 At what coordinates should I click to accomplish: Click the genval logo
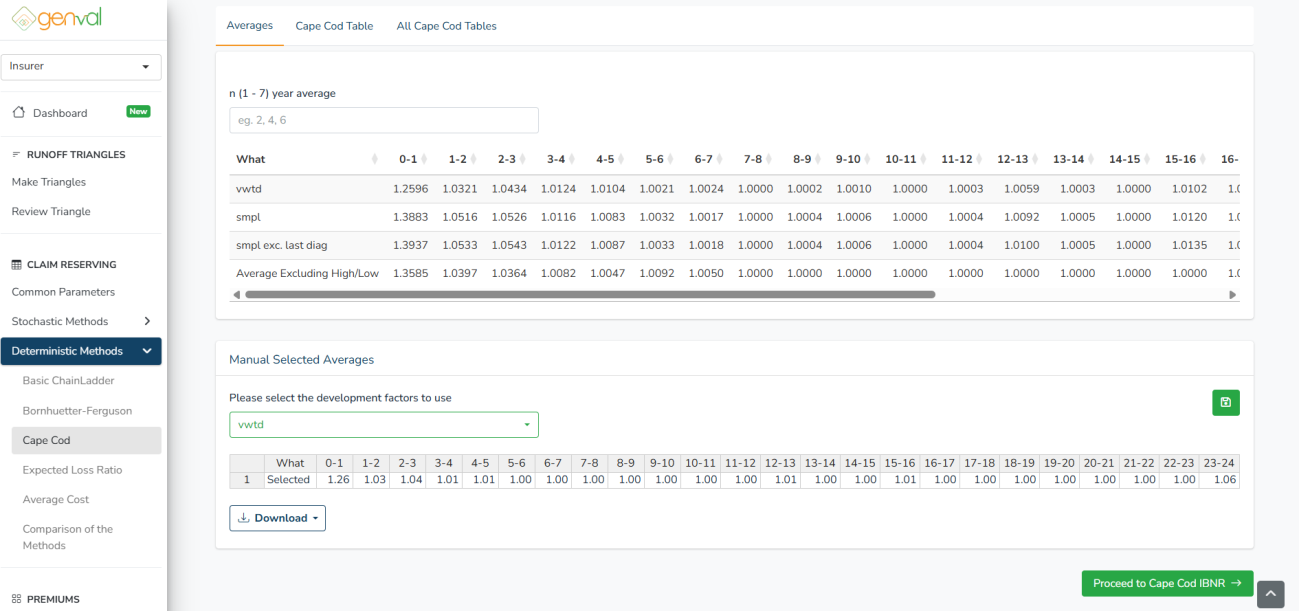(x=58, y=19)
